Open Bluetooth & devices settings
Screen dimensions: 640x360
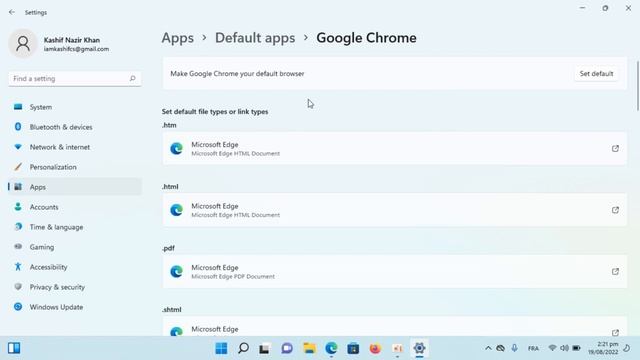click(75, 127)
